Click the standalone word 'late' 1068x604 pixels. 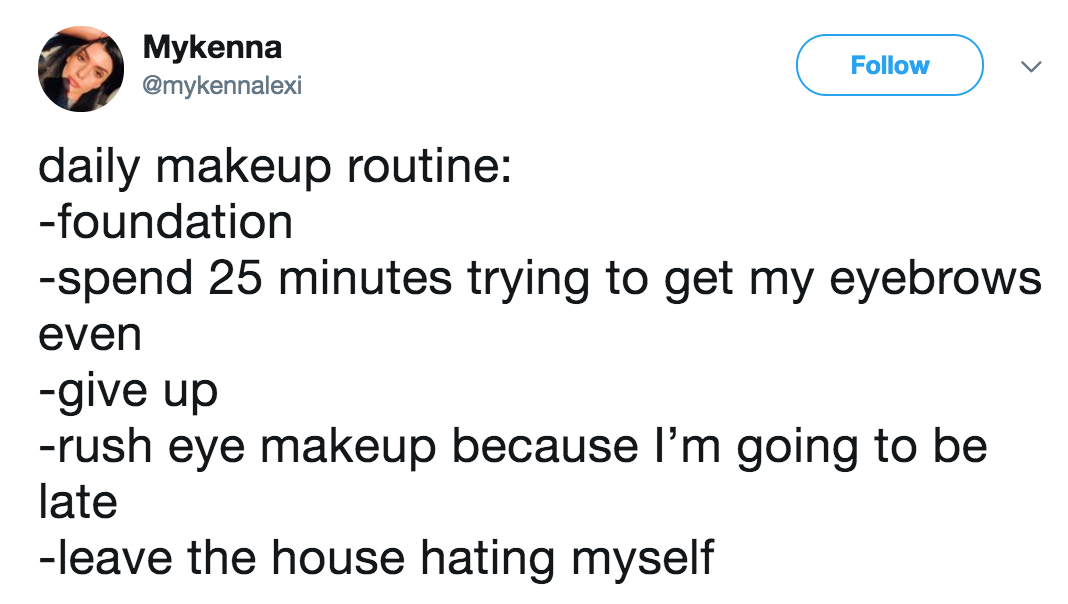coord(78,503)
